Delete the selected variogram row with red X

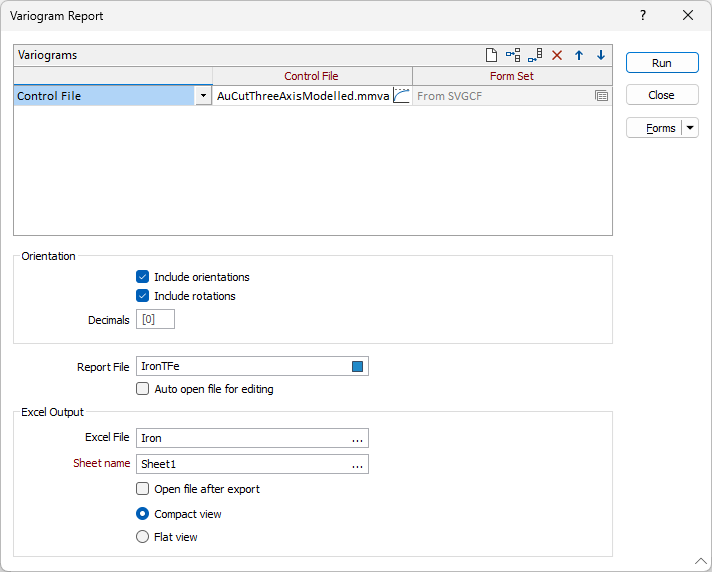point(557,55)
